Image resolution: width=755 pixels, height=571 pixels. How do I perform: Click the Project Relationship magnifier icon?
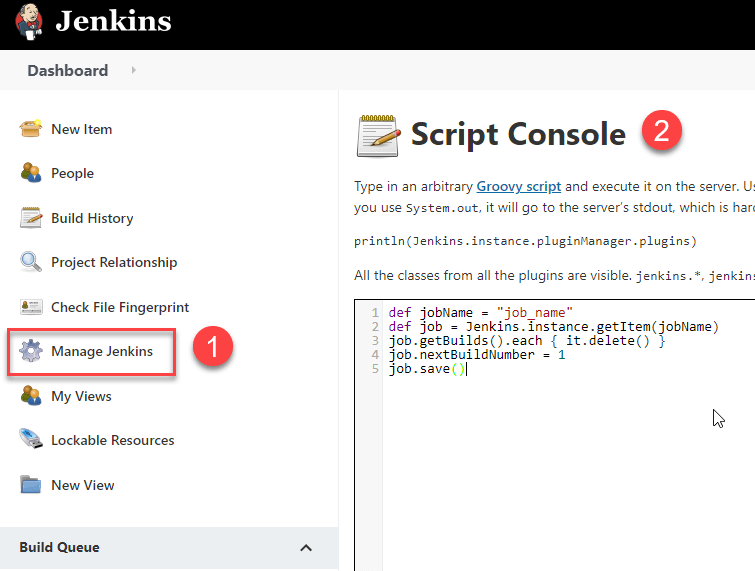(x=31, y=262)
